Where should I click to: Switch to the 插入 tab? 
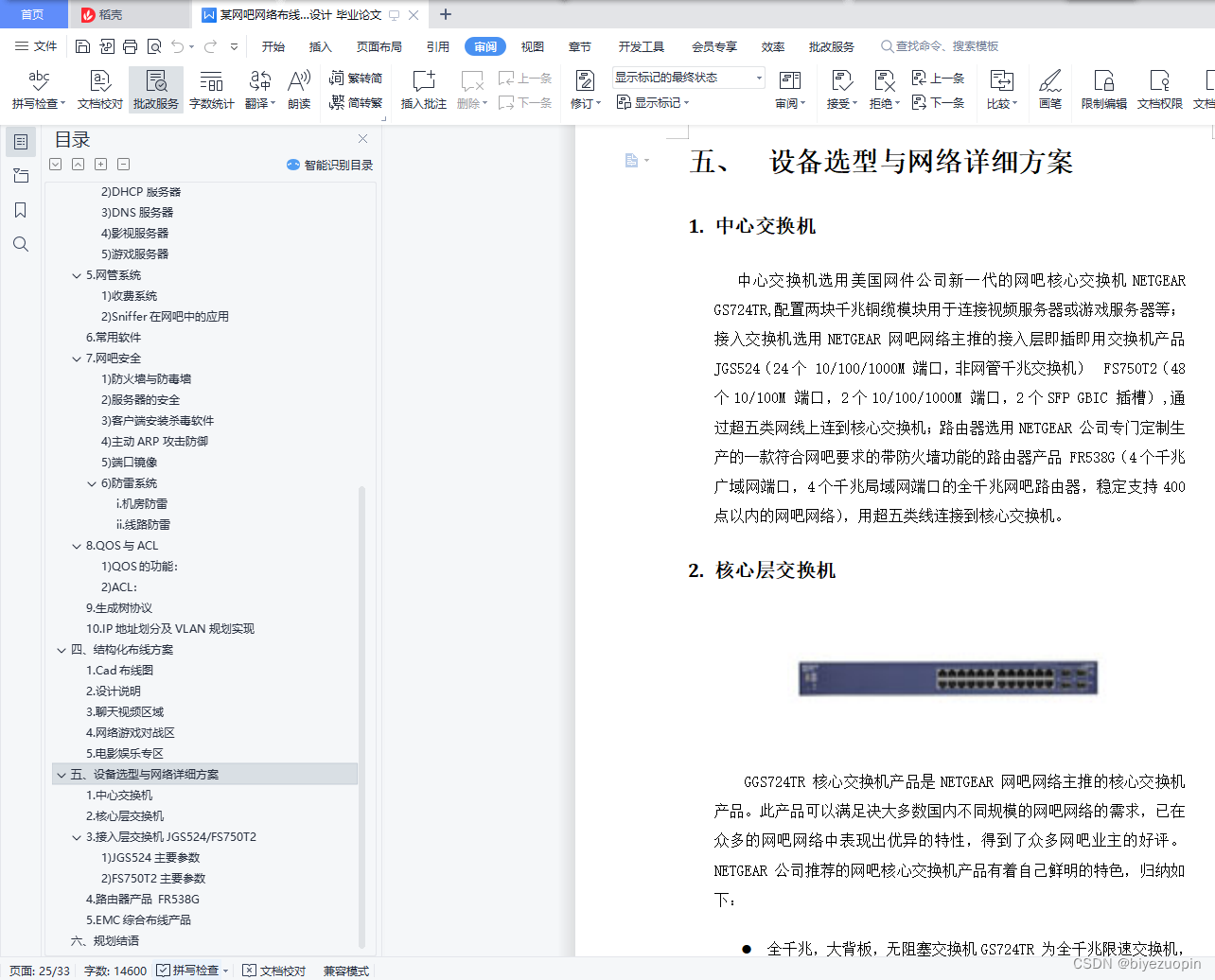click(321, 46)
